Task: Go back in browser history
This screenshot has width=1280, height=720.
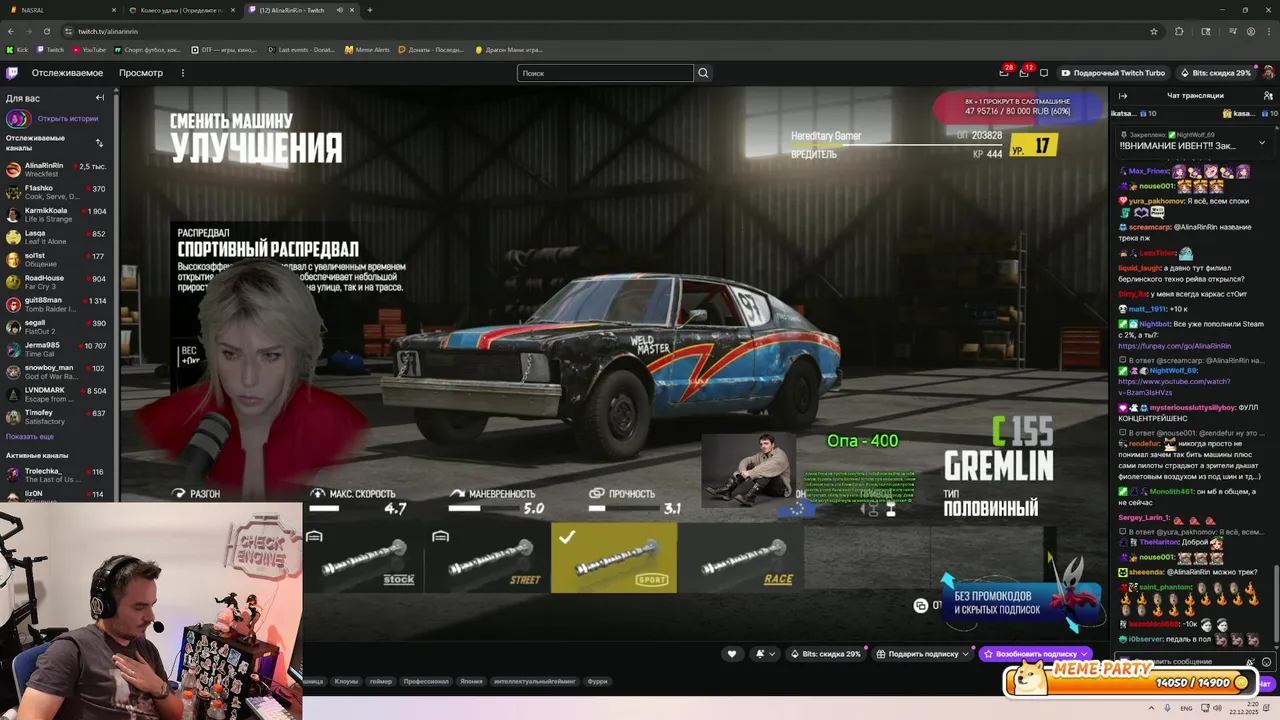Action: coord(11,31)
